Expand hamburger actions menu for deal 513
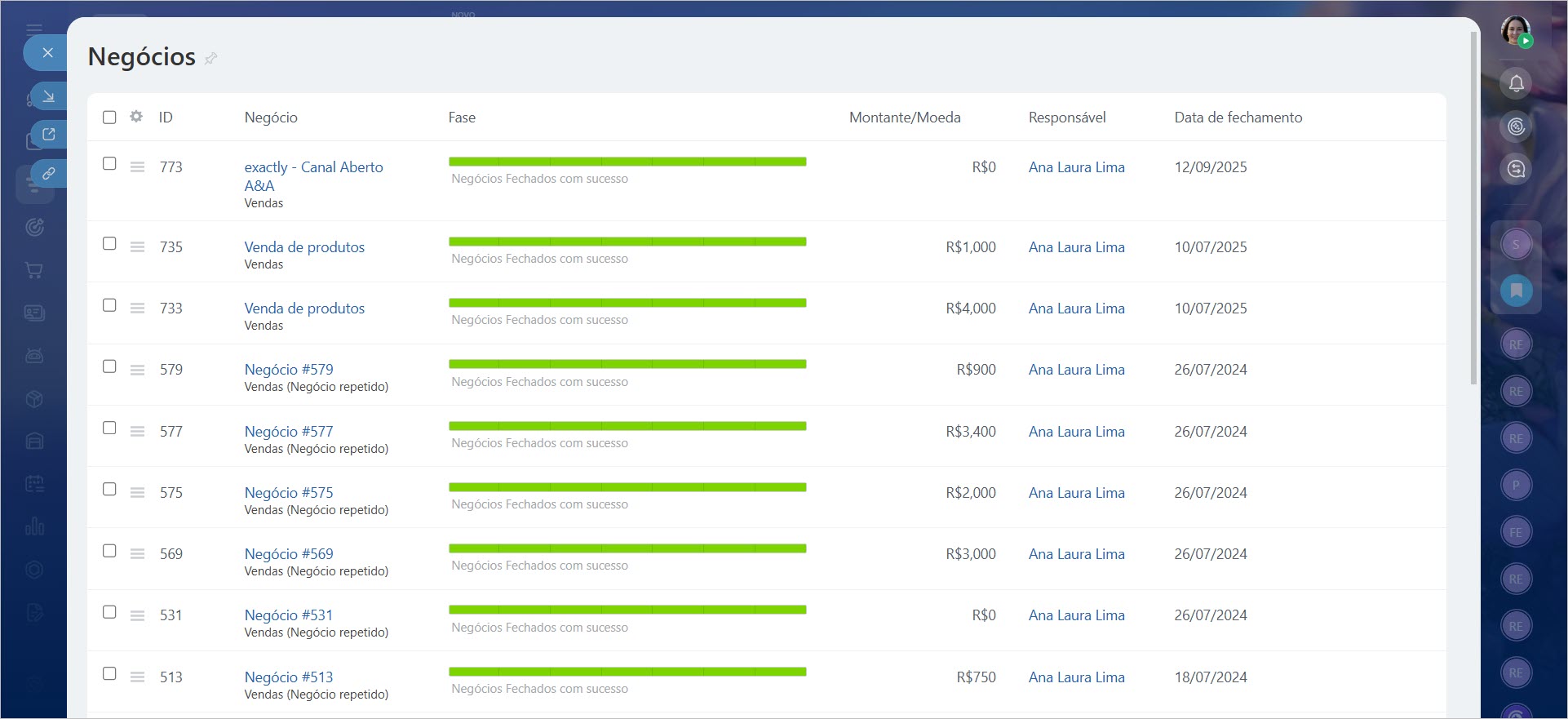The width and height of the screenshot is (1568, 719). 137,677
